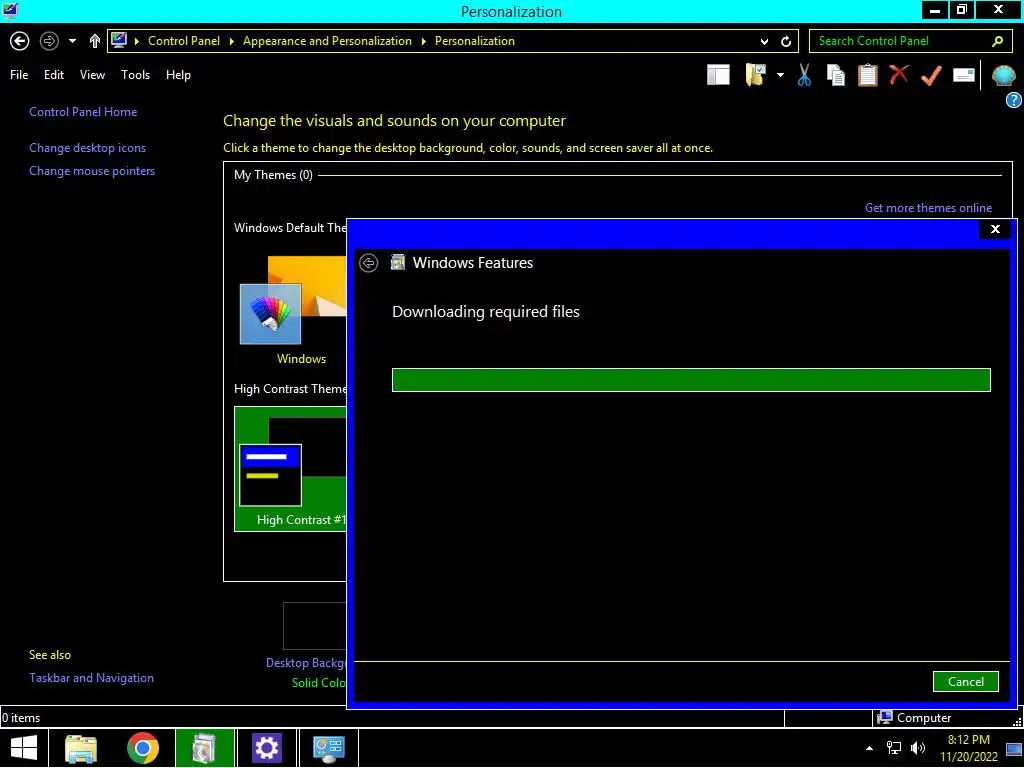Screen dimensions: 1024x768
Task: Click the Copy icon in toolbar
Action: [x=835, y=75]
